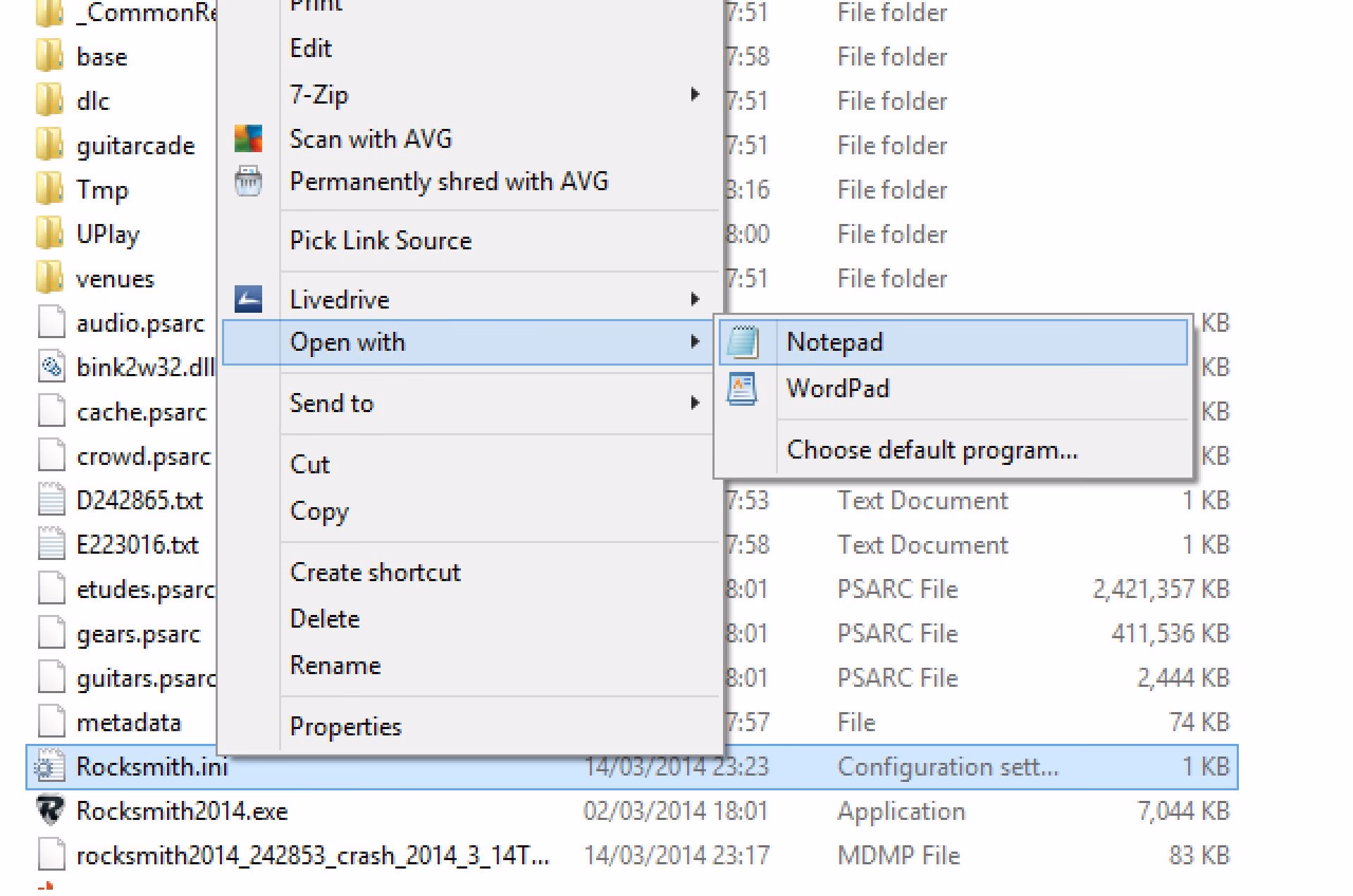Click the MDMP File type cell
The image size is (1353, 896).
898,856
